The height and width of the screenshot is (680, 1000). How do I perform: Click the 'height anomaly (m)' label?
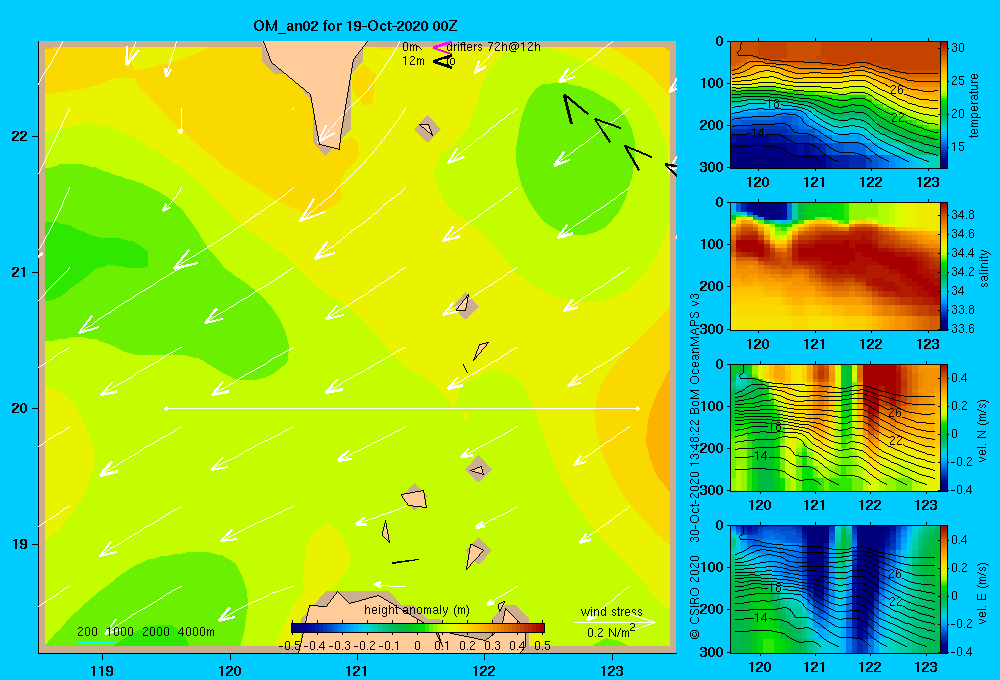point(417,610)
